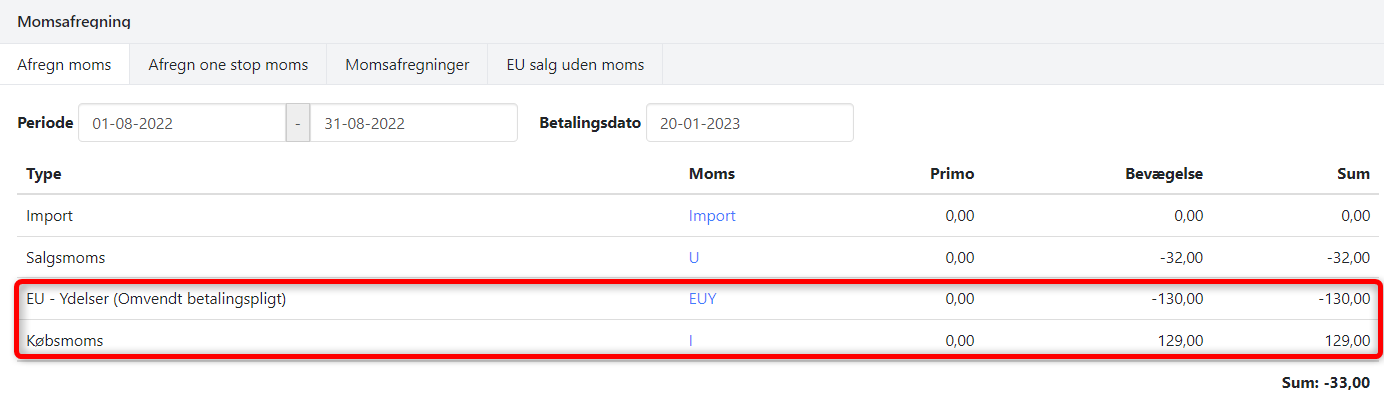
Task: Select the Købsmoms row label
Action: (65, 341)
